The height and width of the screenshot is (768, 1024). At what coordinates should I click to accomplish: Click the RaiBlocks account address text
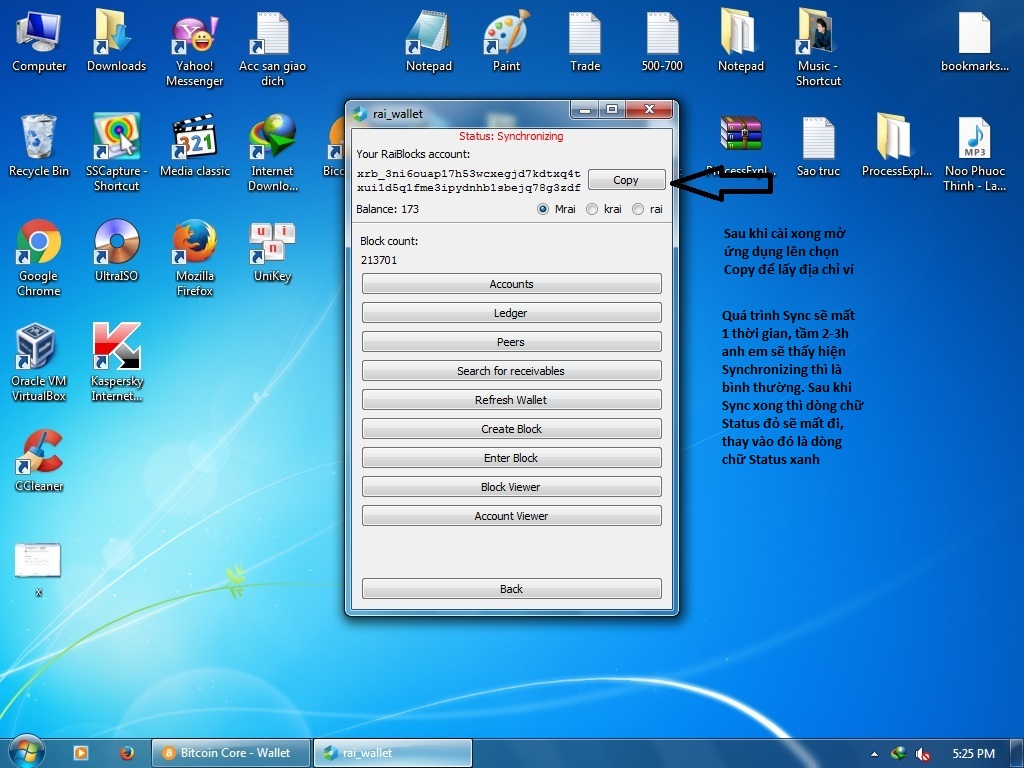click(468, 180)
